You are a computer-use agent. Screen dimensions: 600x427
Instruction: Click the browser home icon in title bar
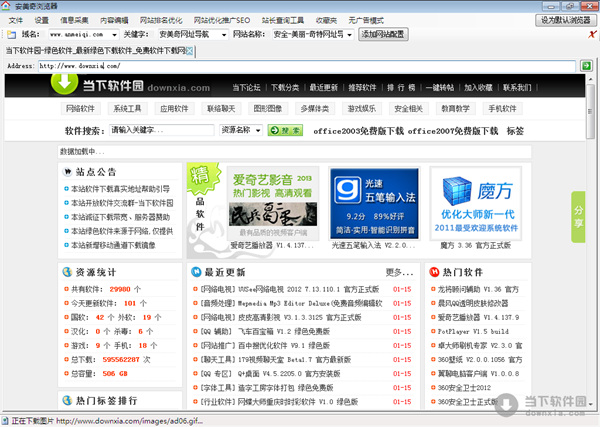click(6, 6)
